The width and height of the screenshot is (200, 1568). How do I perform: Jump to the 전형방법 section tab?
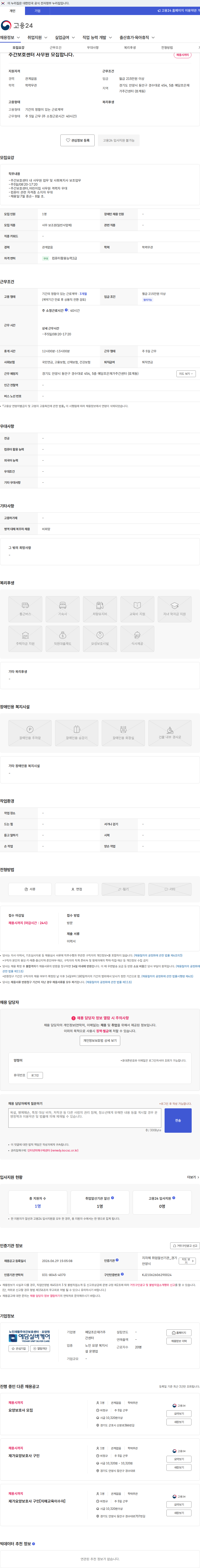coord(167,48)
